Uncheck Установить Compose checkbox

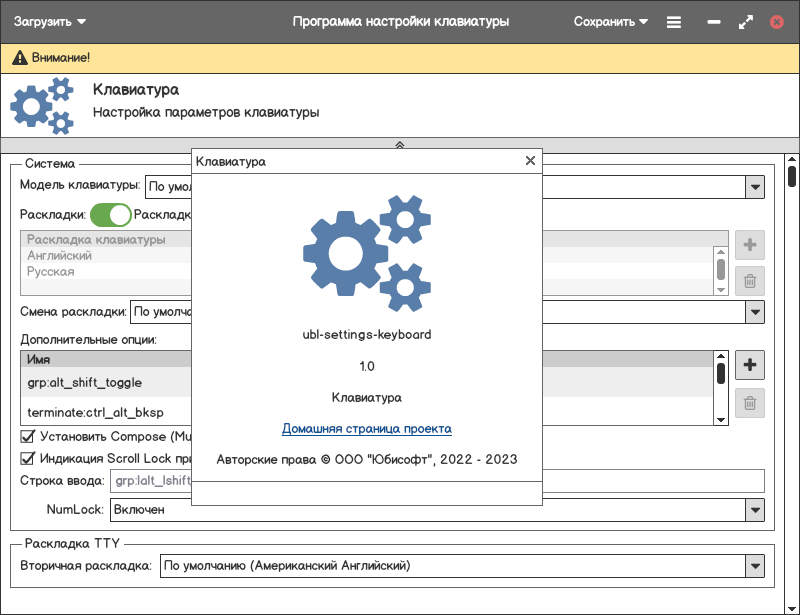click(28, 436)
